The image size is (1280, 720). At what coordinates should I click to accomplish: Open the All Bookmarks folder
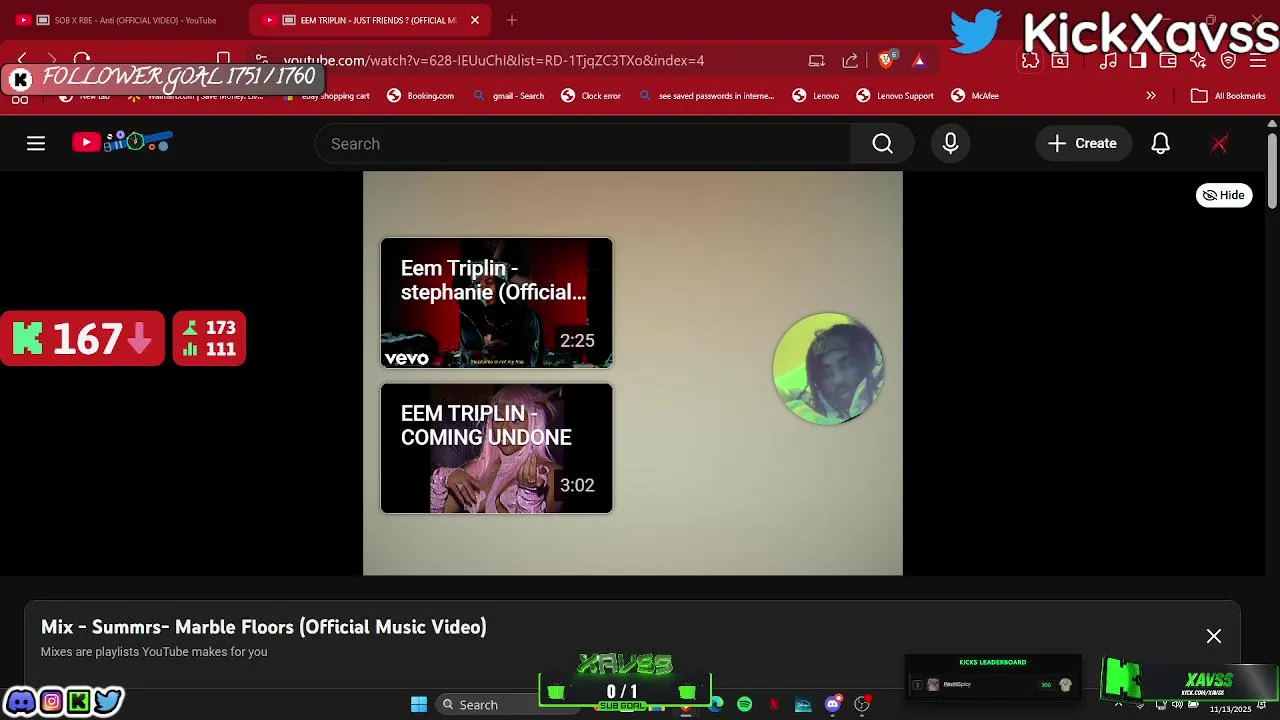pos(1228,96)
